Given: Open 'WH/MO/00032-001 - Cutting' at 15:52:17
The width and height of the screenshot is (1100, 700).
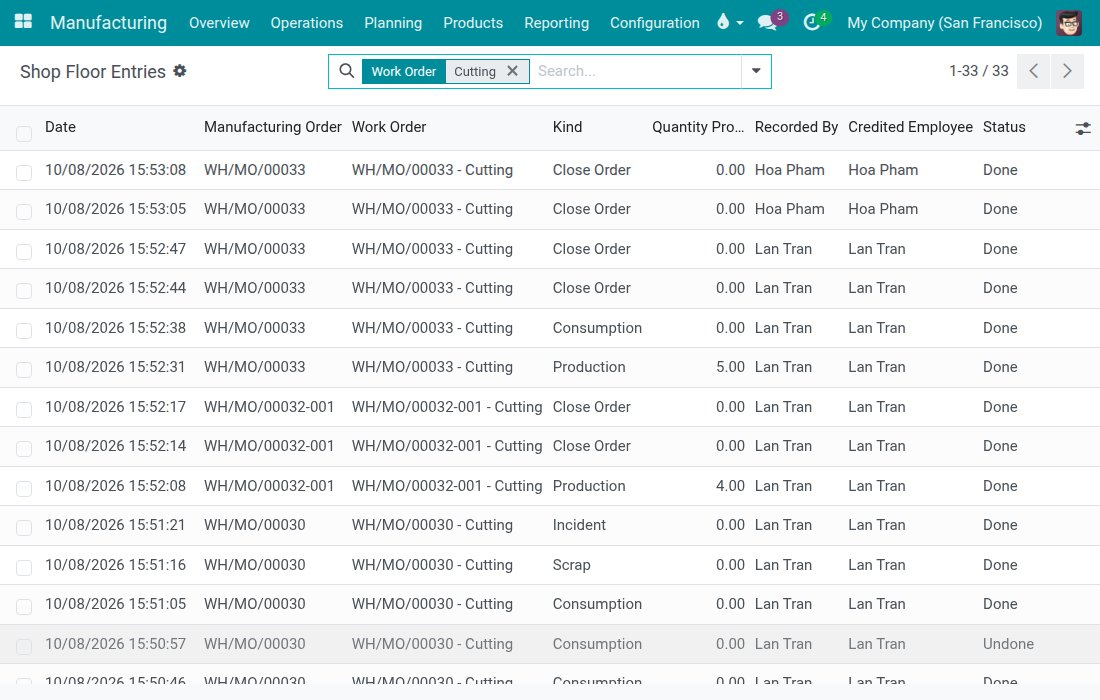Looking at the screenshot, I should (x=447, y=407).
